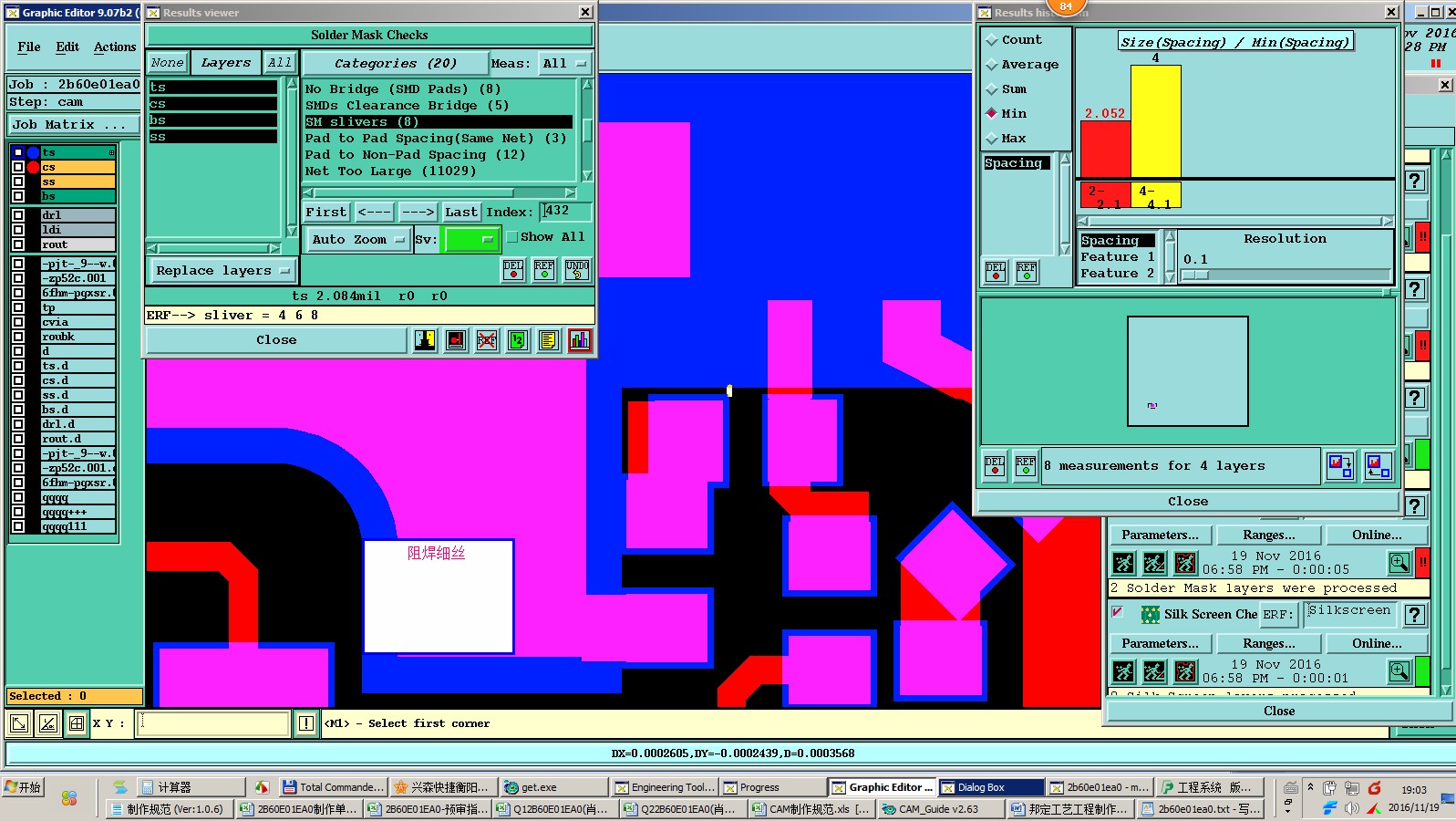Screen dimensions: 1456x821
Task: Go to previous result with <--- button
Action: 374,213
